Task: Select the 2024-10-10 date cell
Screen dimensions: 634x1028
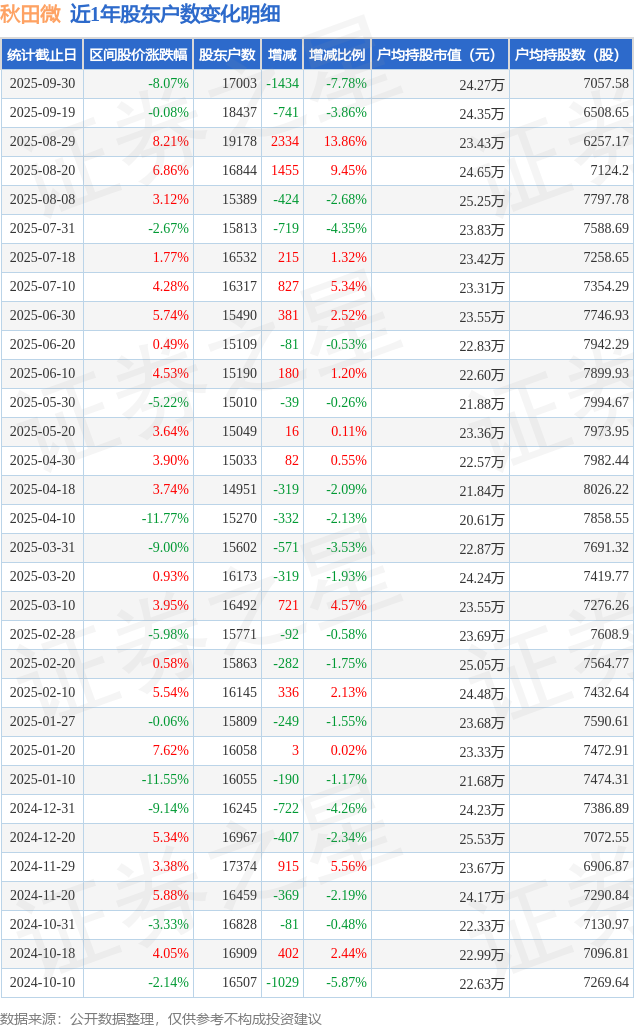Action: (42, 983)
